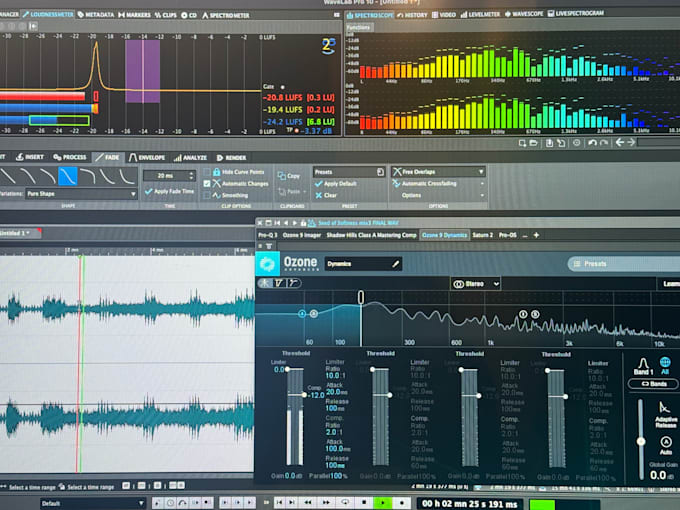Viewport: 680px width, 510px height.
Task: Click the loudness meter 25 logo icon
Action: click(x=328, y=46)
